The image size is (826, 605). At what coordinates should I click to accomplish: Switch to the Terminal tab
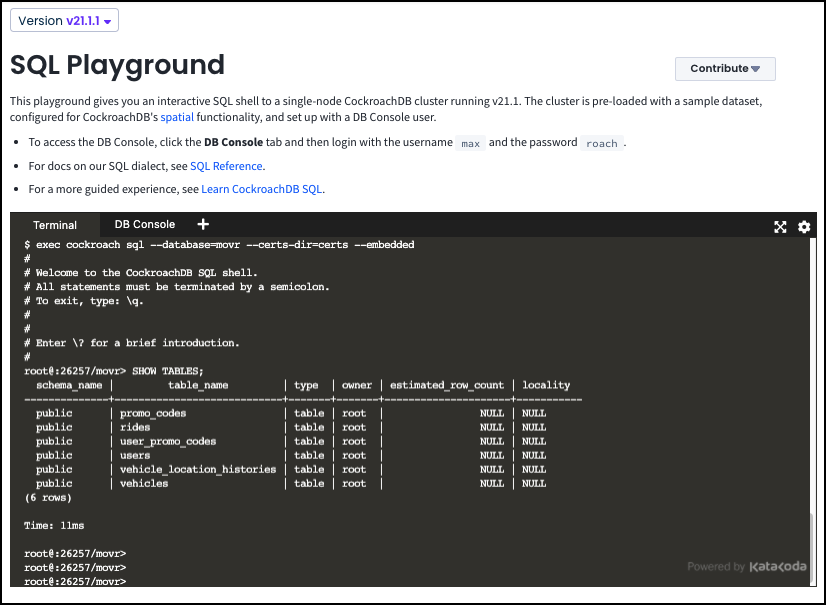(x=55, y=226)
